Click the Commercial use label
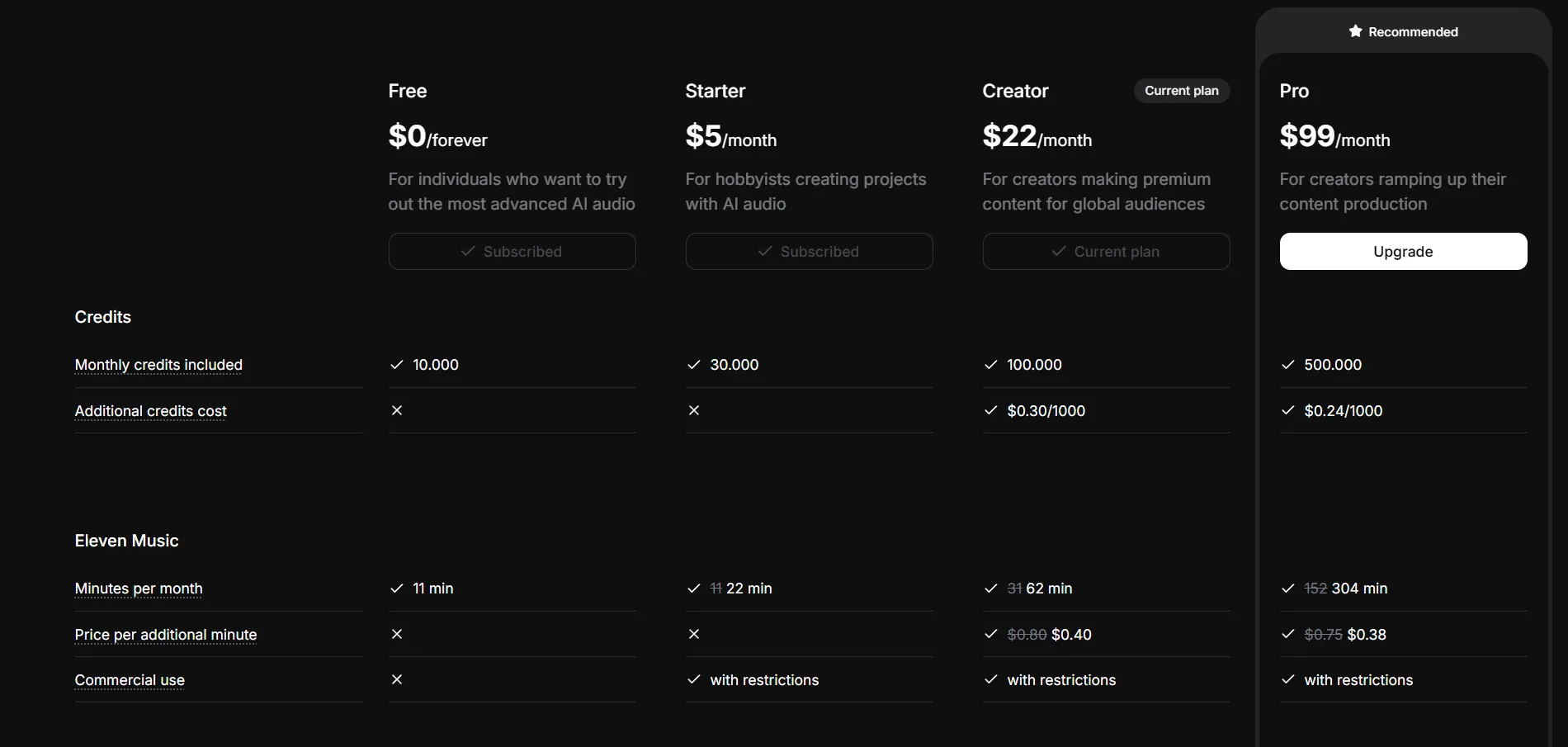Screen dimensions: 1568x747 (x=130, y=680)
